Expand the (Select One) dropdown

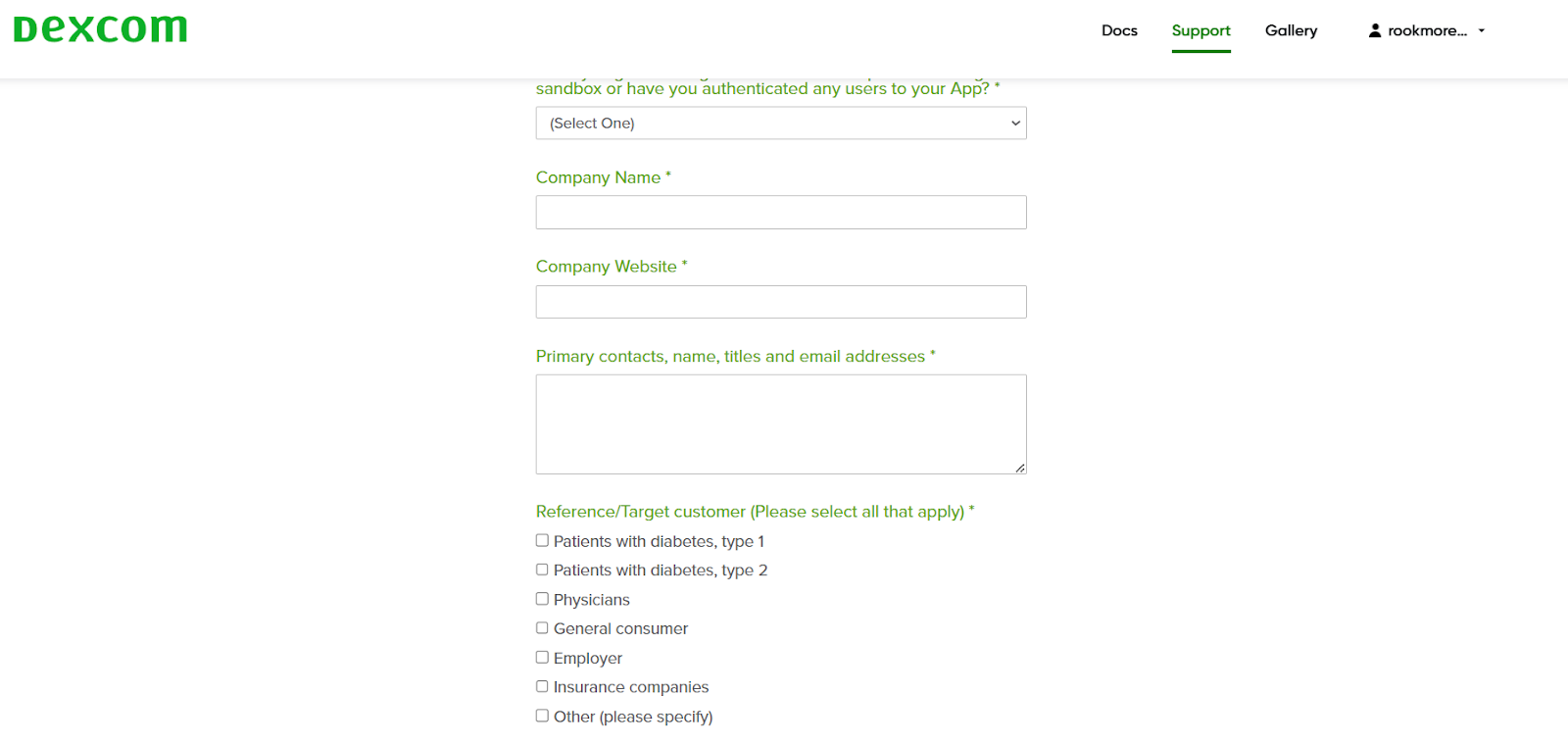pos(780,124)
